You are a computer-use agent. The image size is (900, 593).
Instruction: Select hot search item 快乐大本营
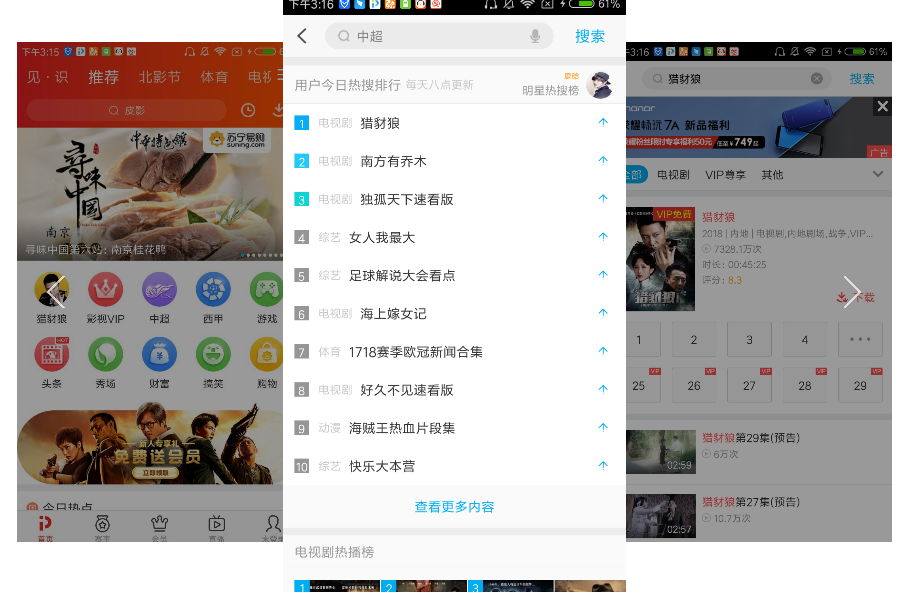[x=382, y=466]
